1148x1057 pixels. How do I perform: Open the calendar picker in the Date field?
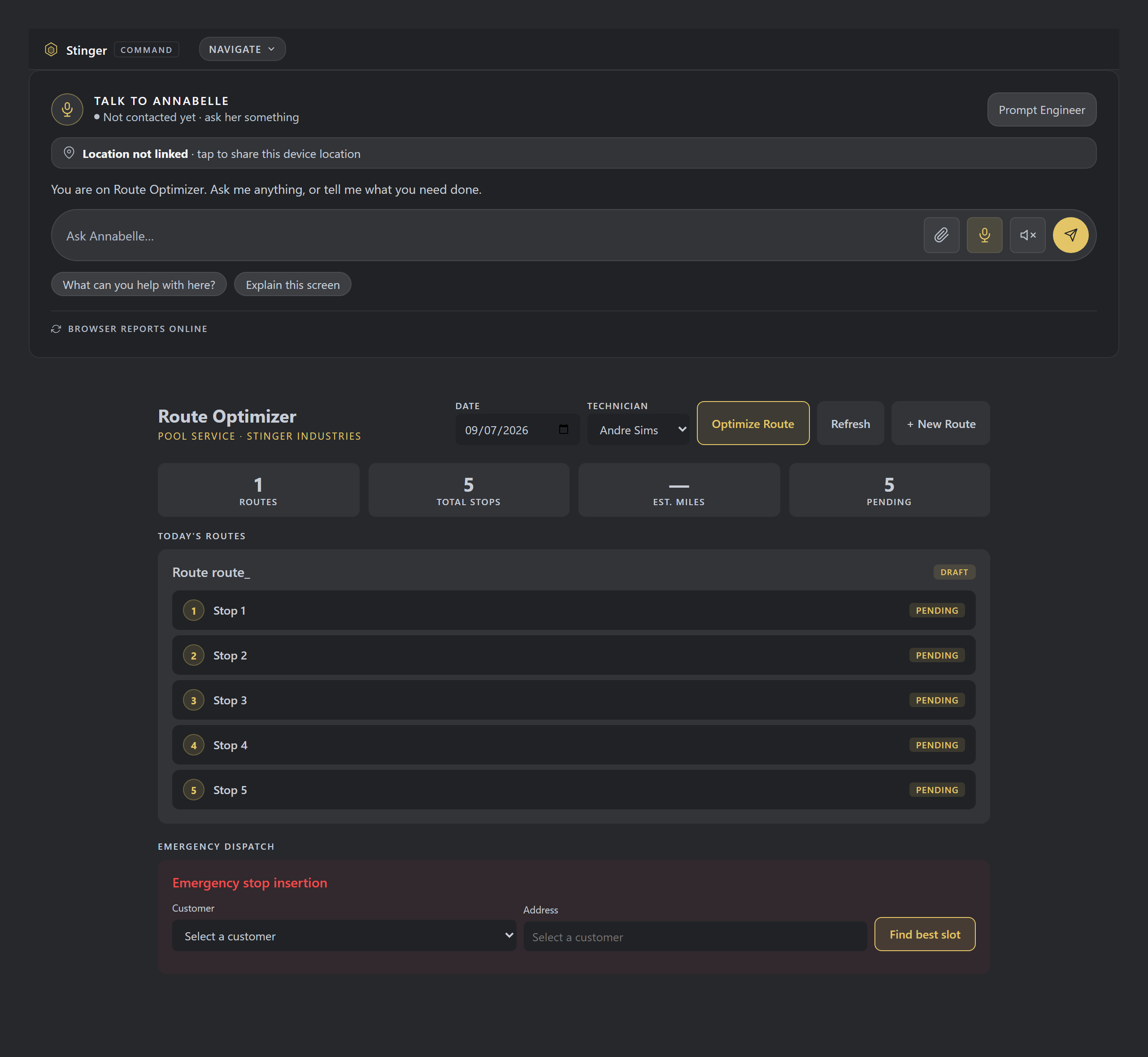coord(563,429)
